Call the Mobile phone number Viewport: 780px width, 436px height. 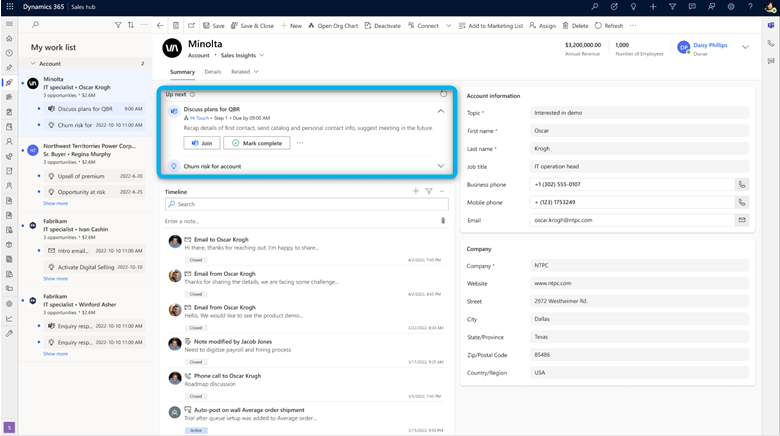(x=741, y=203)
